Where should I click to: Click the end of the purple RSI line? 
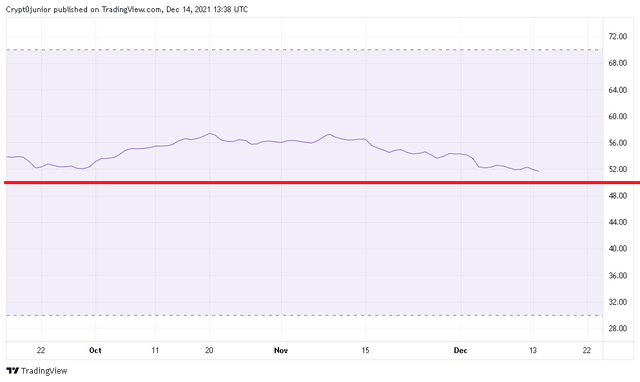pos(538,171)
